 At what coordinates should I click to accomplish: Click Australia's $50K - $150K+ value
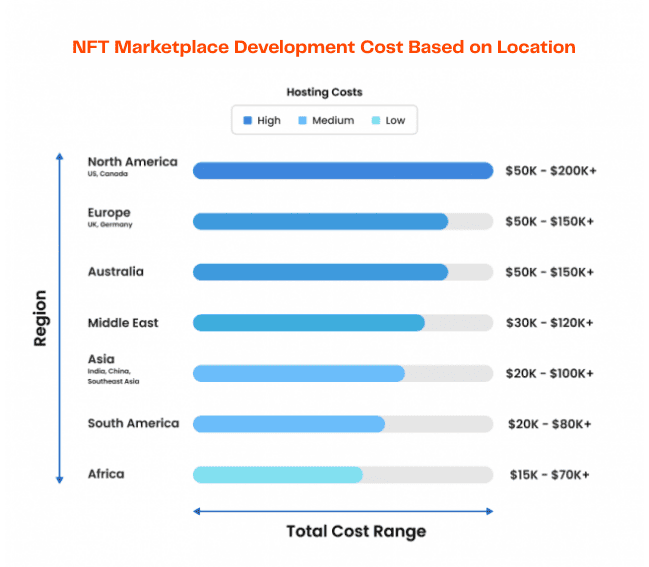pyautogui.click(x=550, y=272)
